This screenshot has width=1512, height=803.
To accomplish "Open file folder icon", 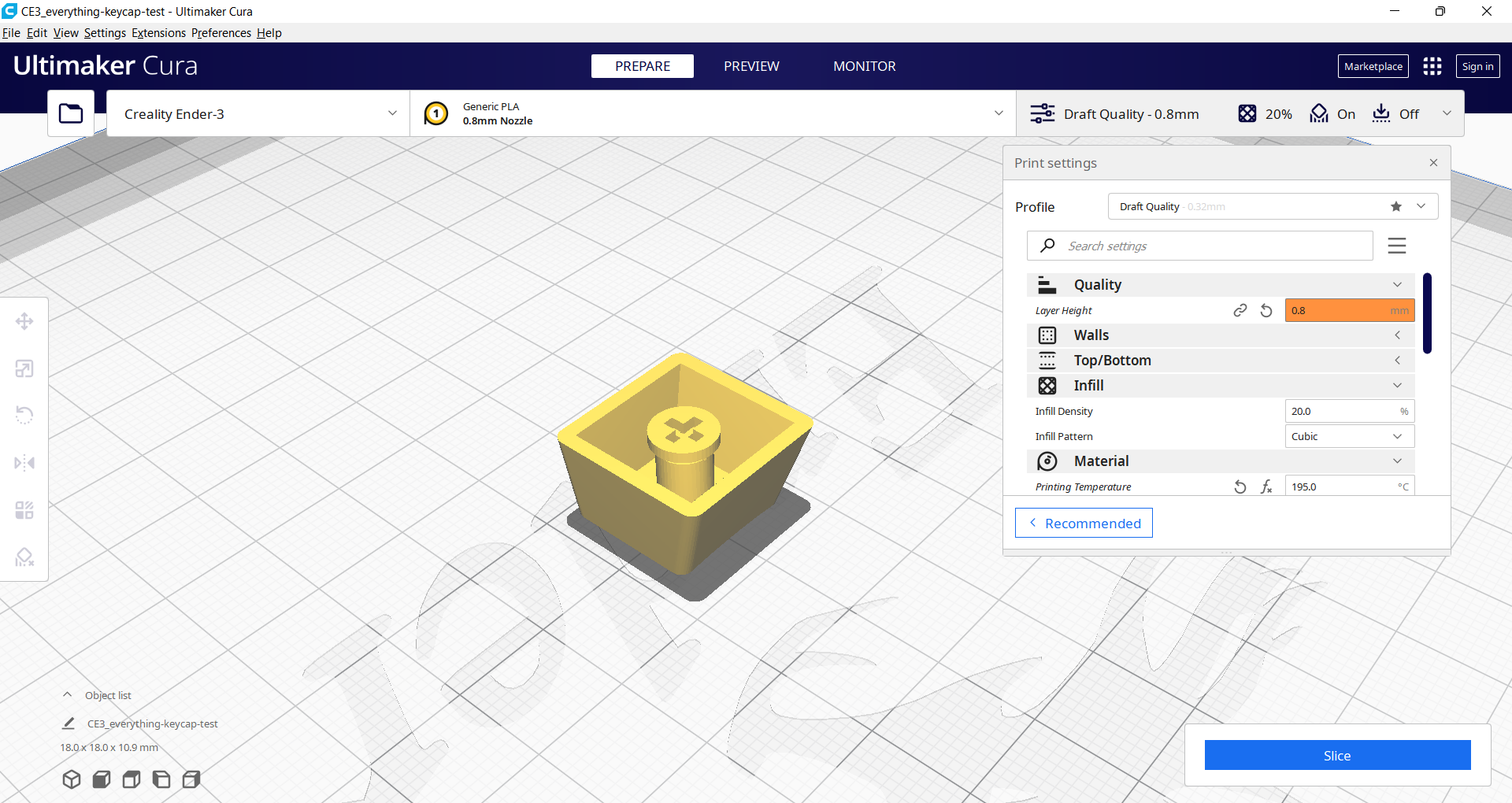I will 71,113.
